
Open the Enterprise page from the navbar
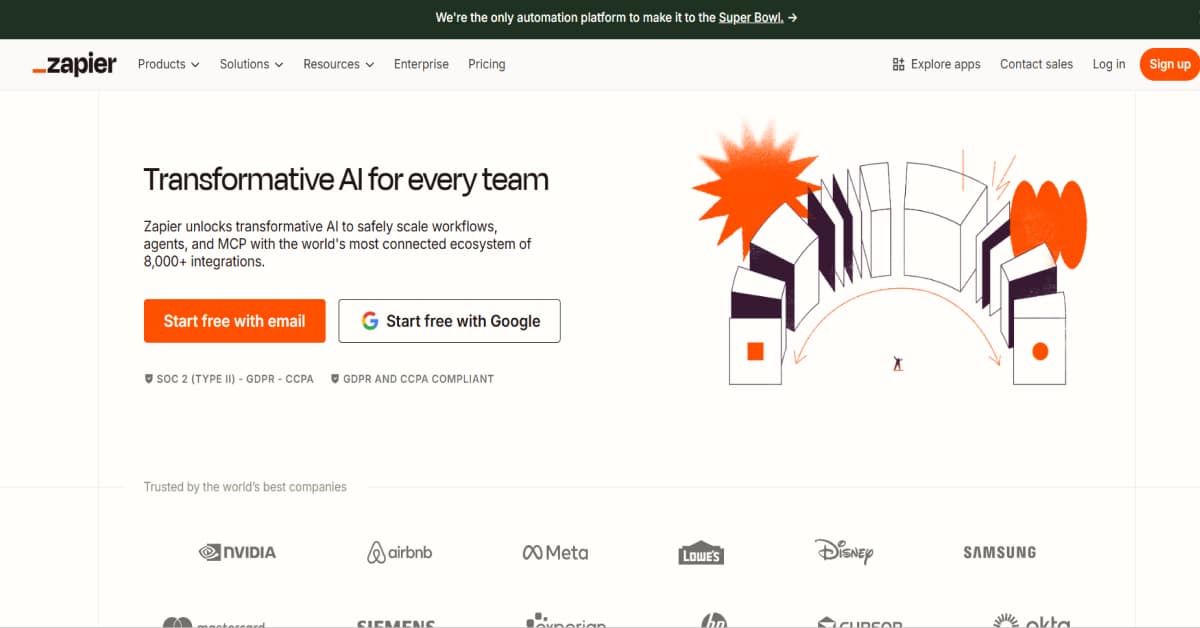pos(421,64)
